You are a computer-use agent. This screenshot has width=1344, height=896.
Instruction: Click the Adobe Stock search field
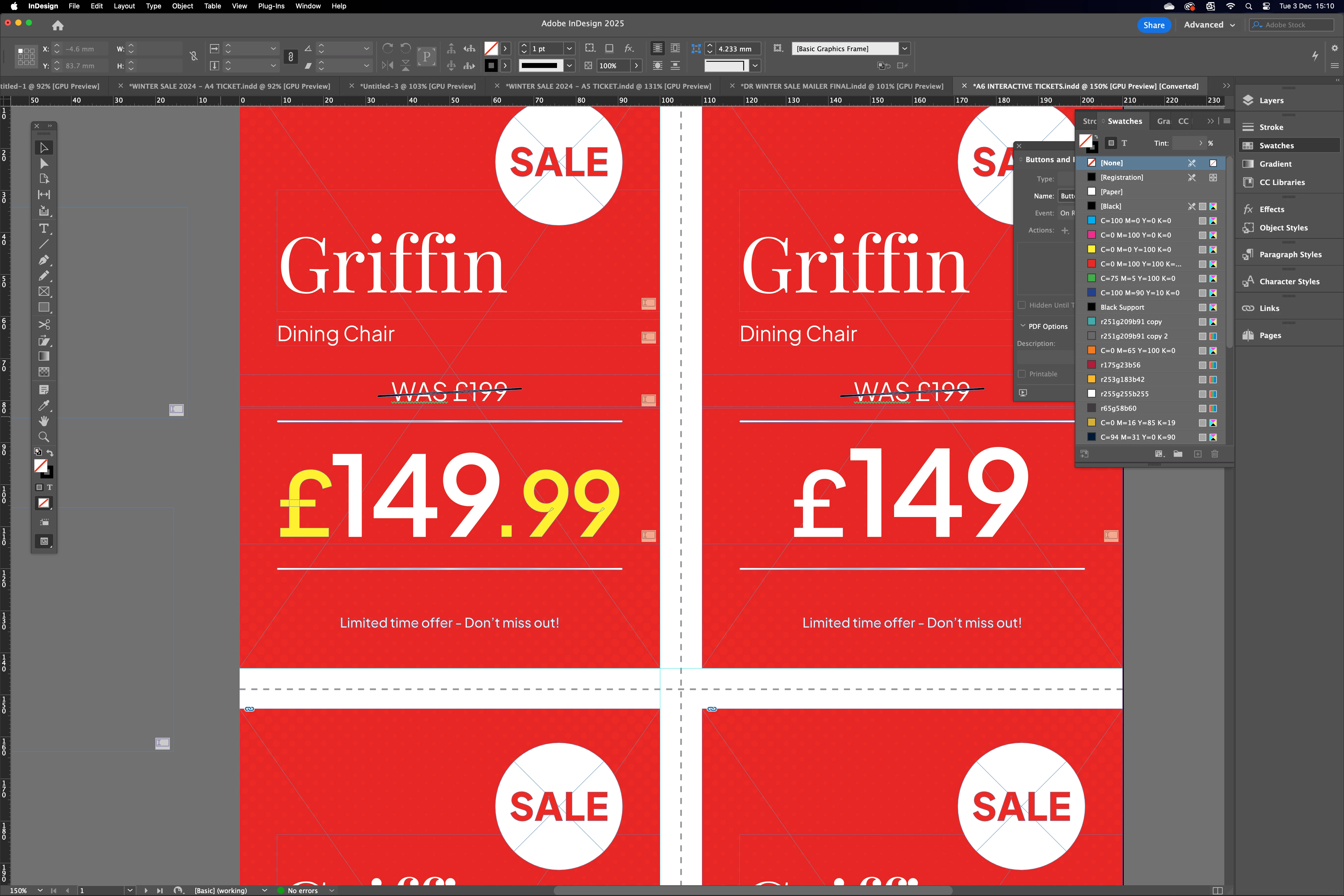pos(1291,25)
